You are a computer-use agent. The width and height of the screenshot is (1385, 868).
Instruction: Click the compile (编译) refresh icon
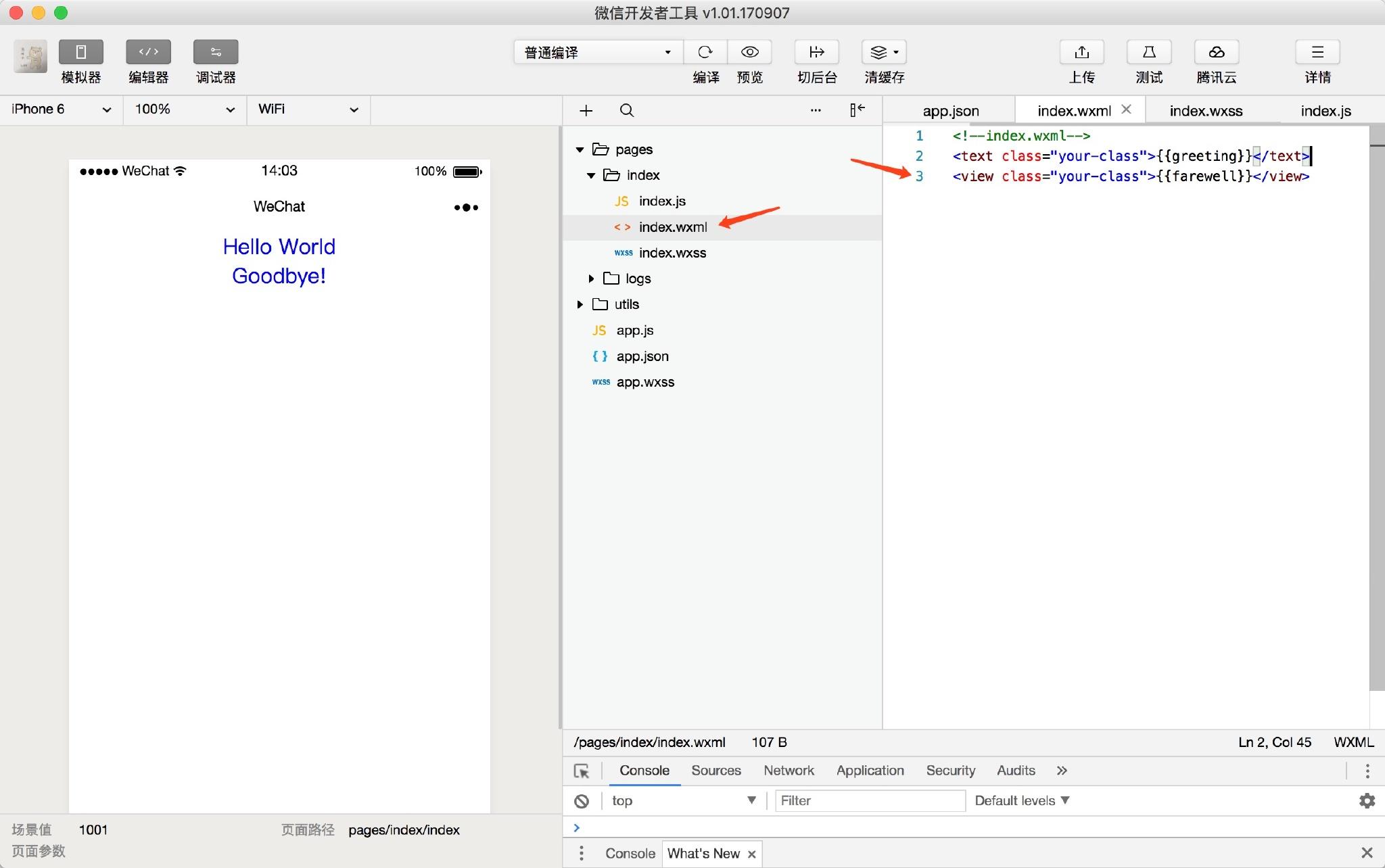coord(705,52)
